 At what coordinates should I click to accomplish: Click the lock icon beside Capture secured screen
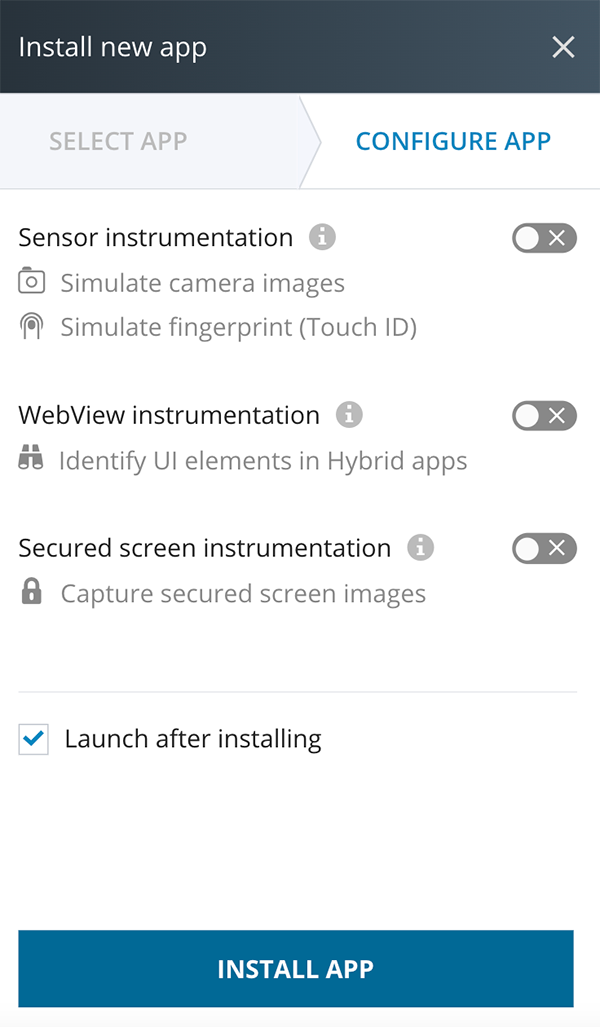click(x=31, y=592)
